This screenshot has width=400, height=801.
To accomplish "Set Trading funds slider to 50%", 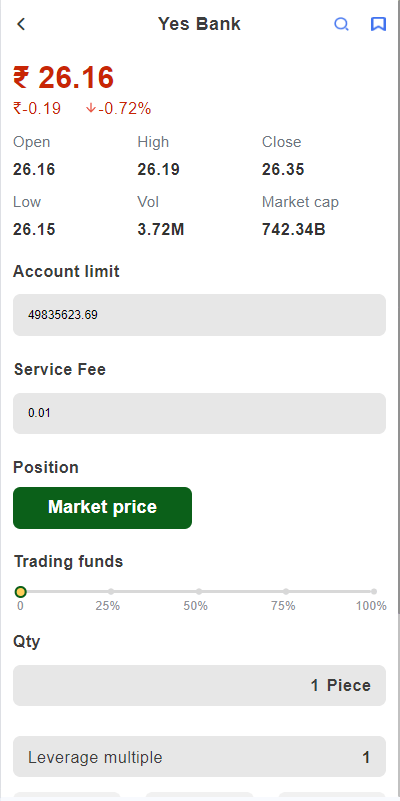I will pos(199,592).
